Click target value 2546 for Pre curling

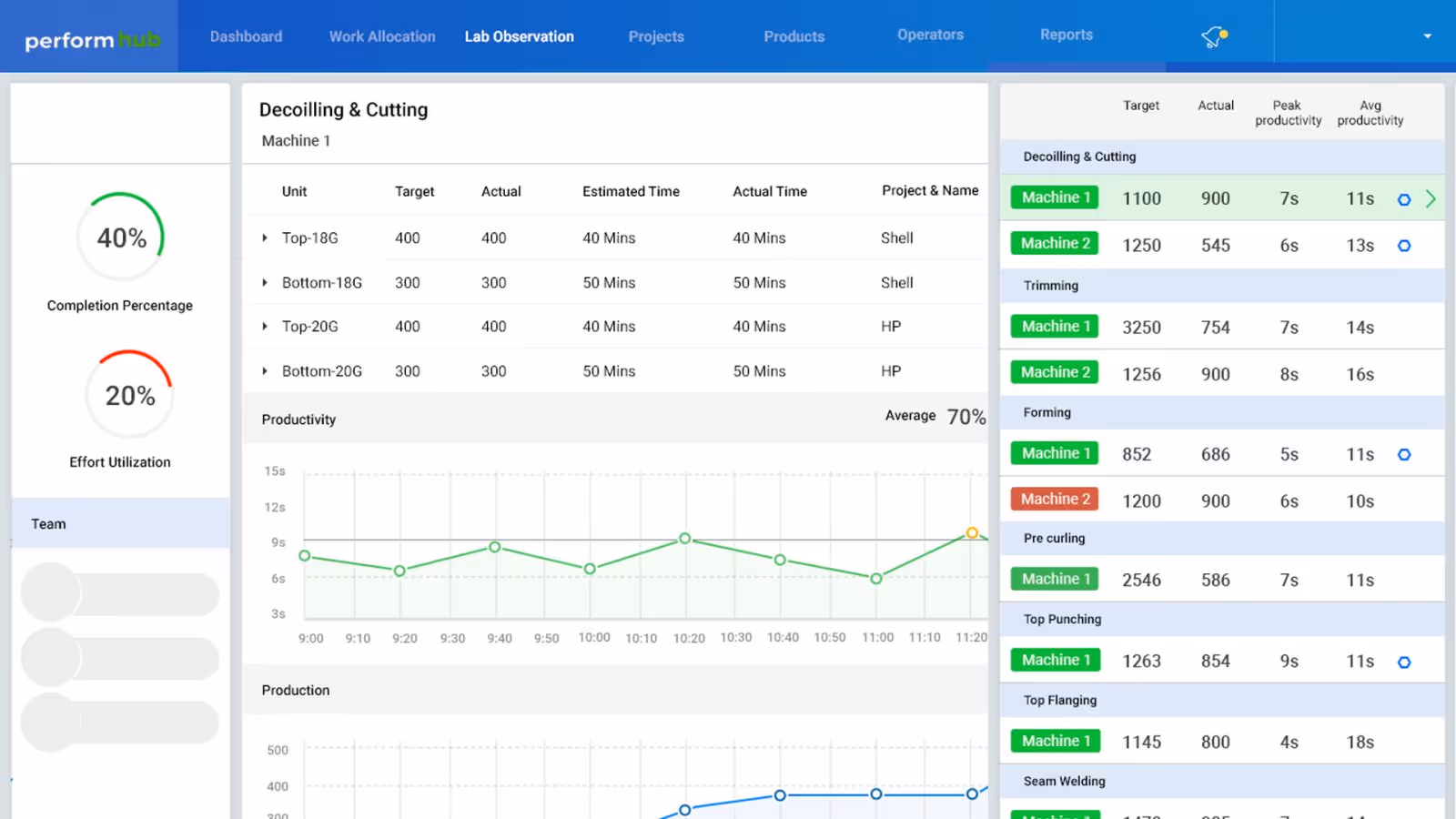click(1141, 581)
